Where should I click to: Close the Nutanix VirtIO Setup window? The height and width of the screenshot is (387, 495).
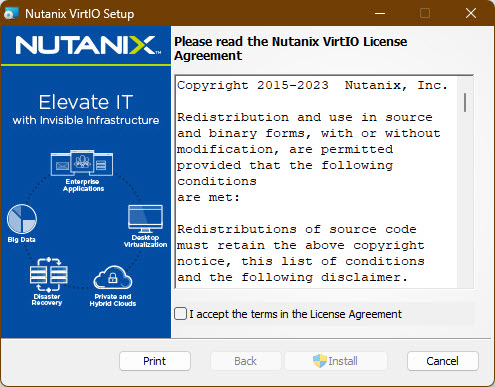(x=471, y=14)
